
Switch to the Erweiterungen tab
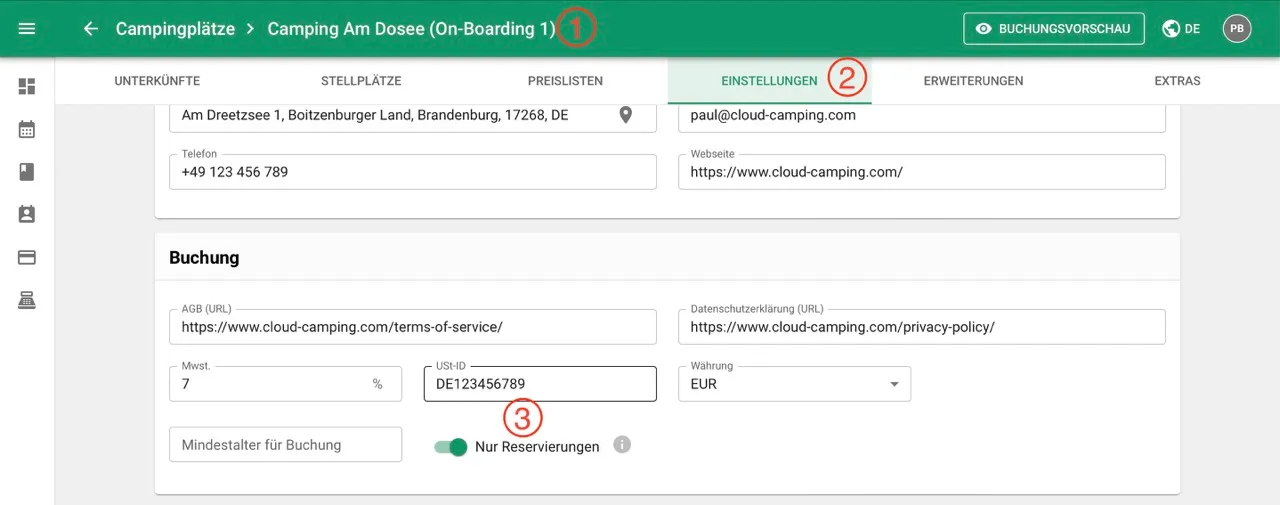pyautogui.click(x=973, y=81)
